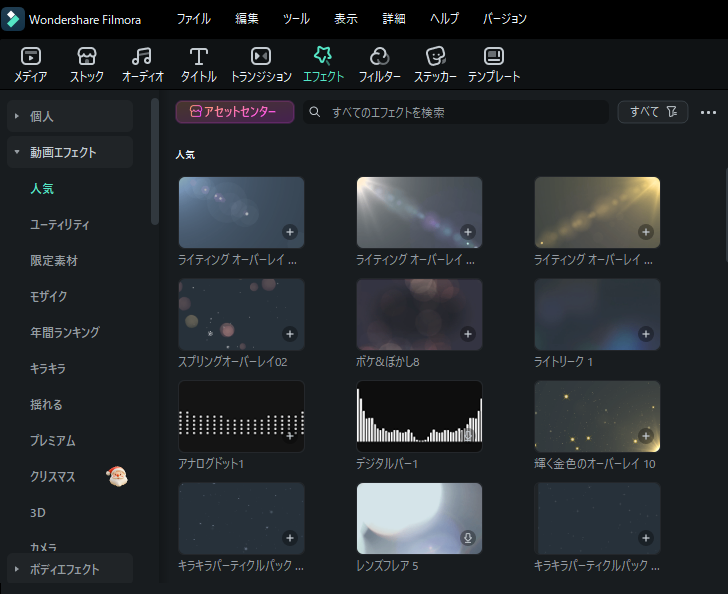Open the メディア tab

pyautogui.click(x=31, y=65)
